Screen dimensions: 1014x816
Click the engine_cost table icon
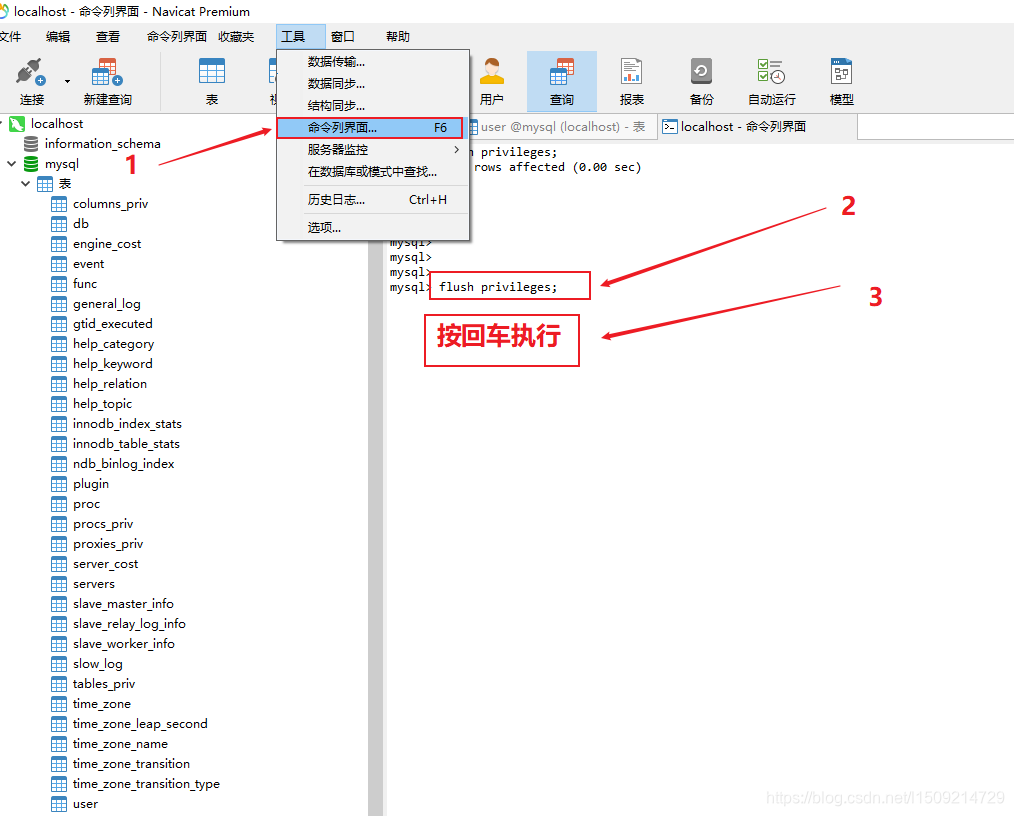59,244
